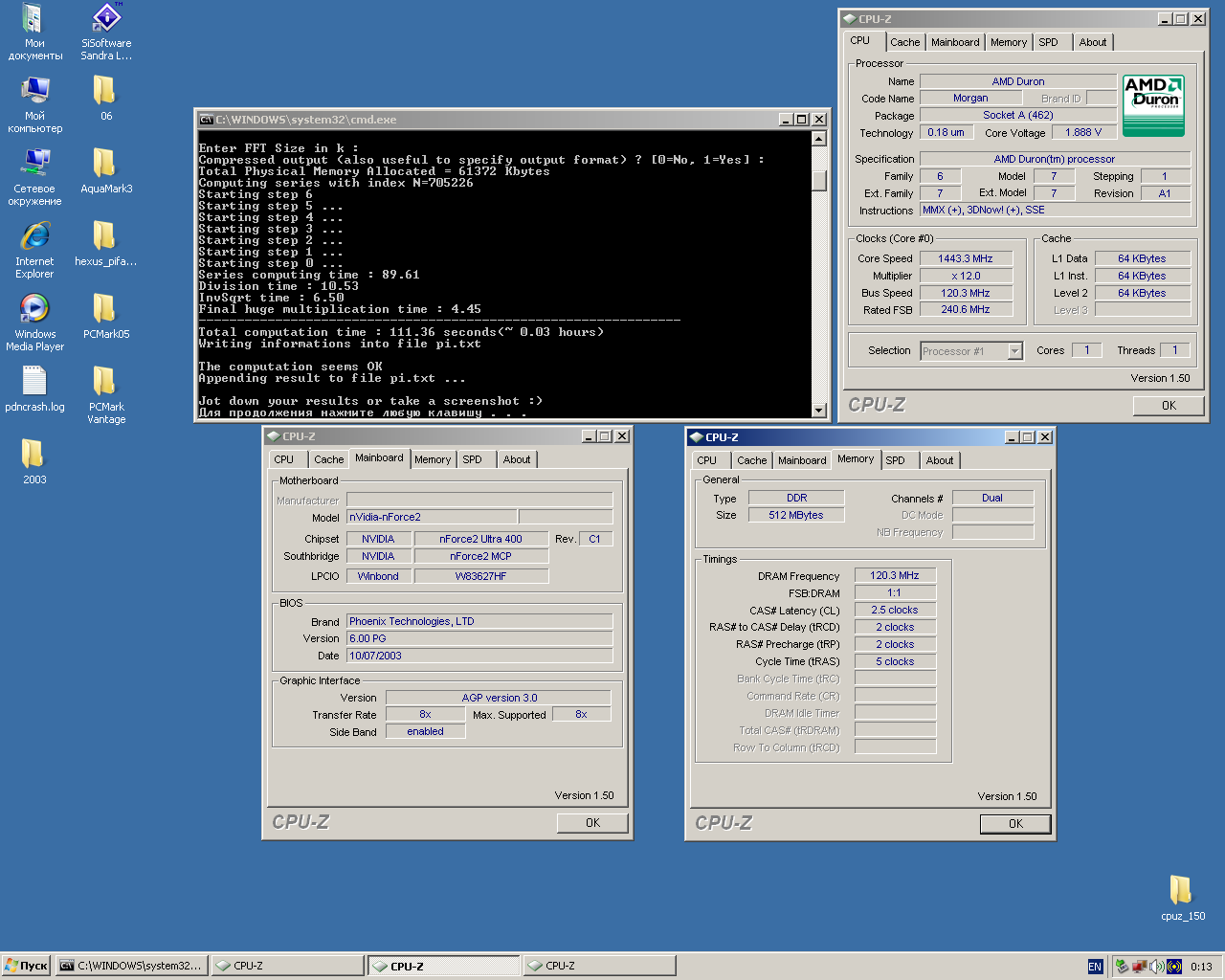
Task: Switch to SPD tab in top-right CPU-Z window
Action: point(1049,42)
